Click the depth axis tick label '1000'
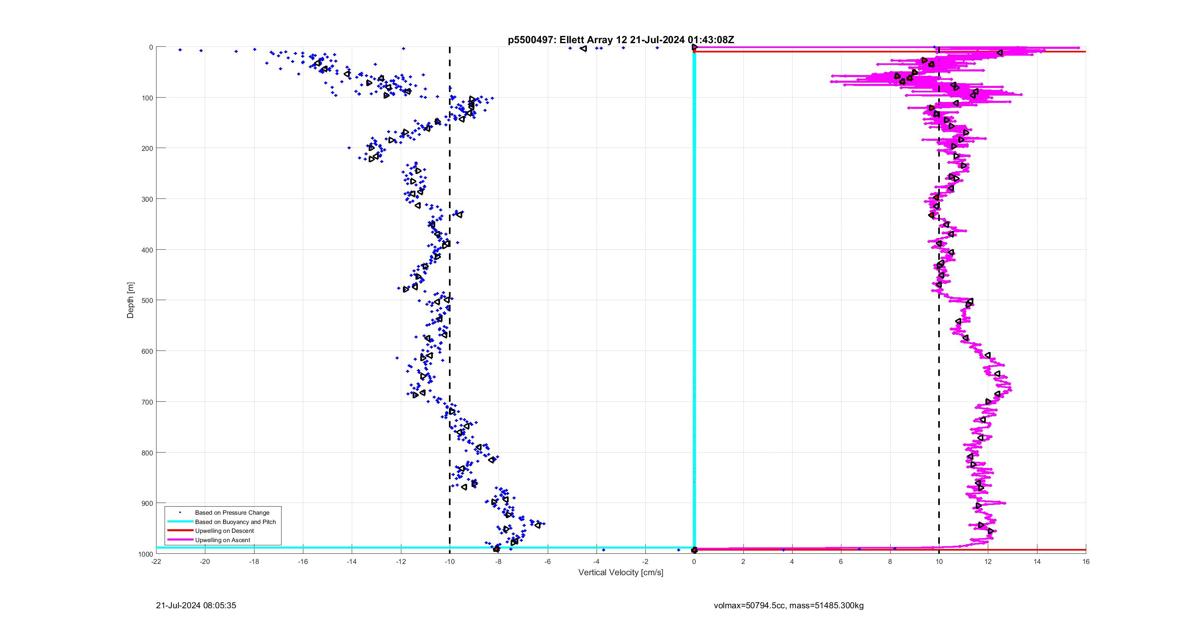 click(144, 554)
